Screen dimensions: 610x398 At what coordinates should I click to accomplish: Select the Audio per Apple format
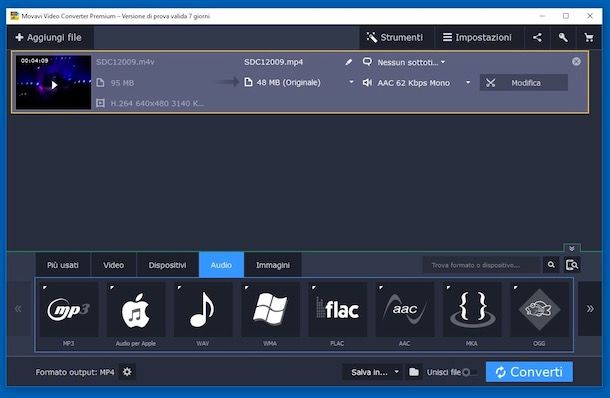pos(136,310)
